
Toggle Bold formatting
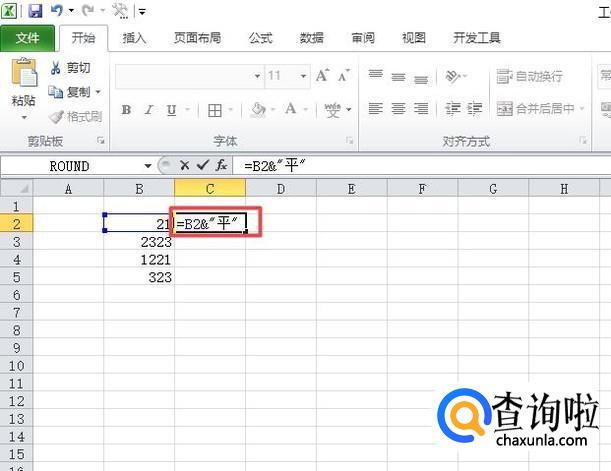click(x=127, y=110)
